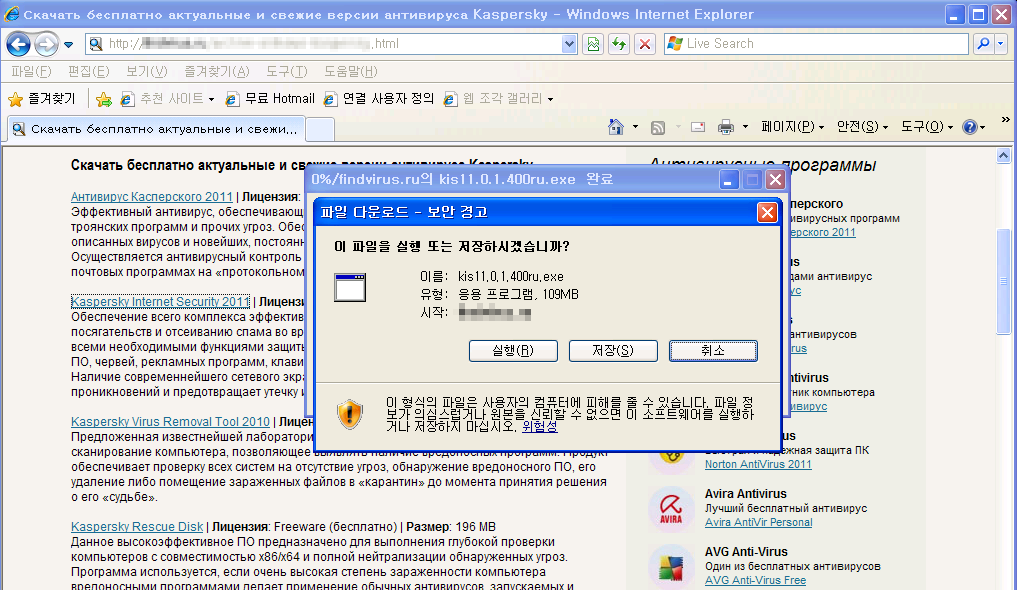Minimize the kis11.0.1.400ru.exe download window
This screenshot has width=1017, height=590.
click(727, 180)
